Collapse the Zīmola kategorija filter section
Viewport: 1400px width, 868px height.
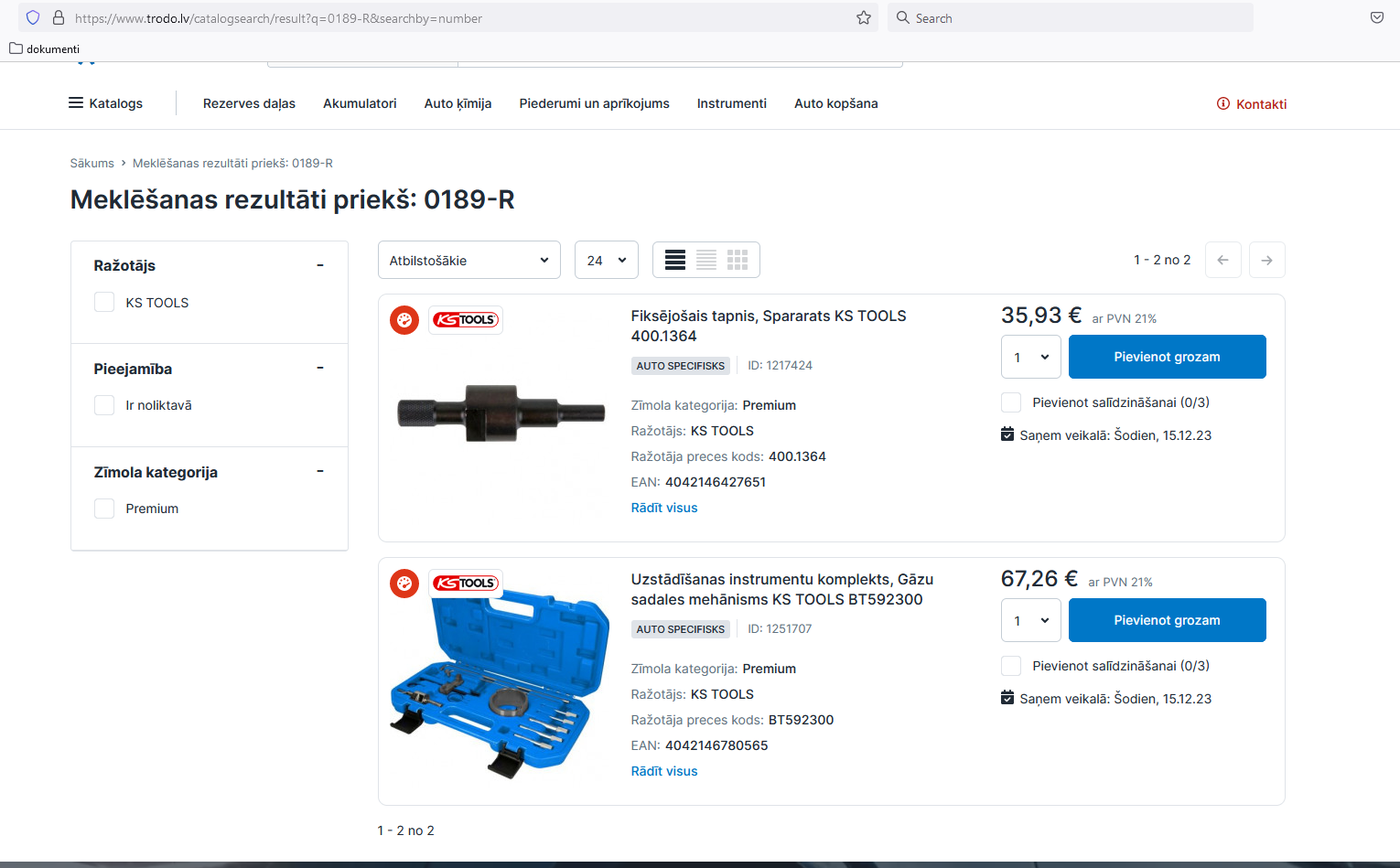click(x=320, y=472)
